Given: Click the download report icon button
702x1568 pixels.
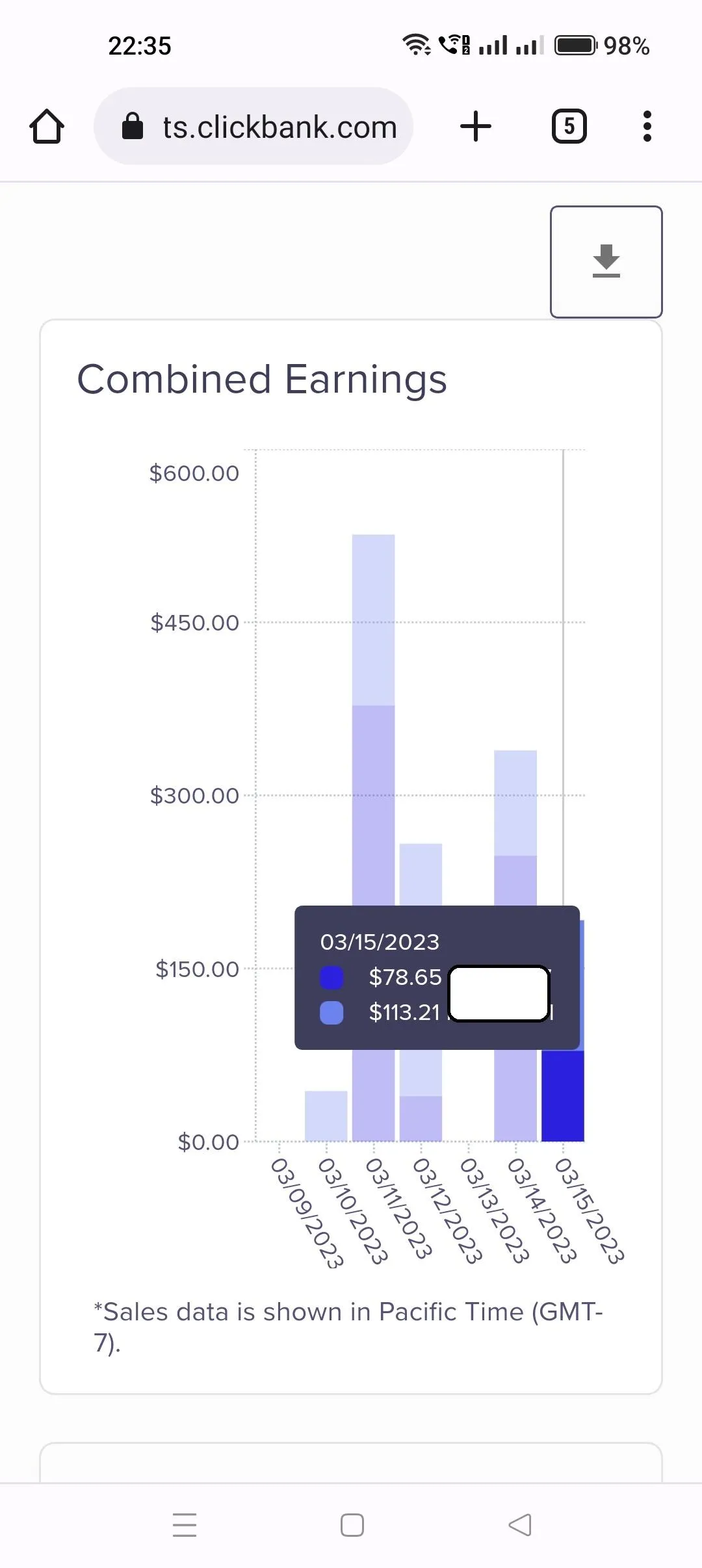Looking at the screenshot, I should pyautogui.click(x=606, y=262).
